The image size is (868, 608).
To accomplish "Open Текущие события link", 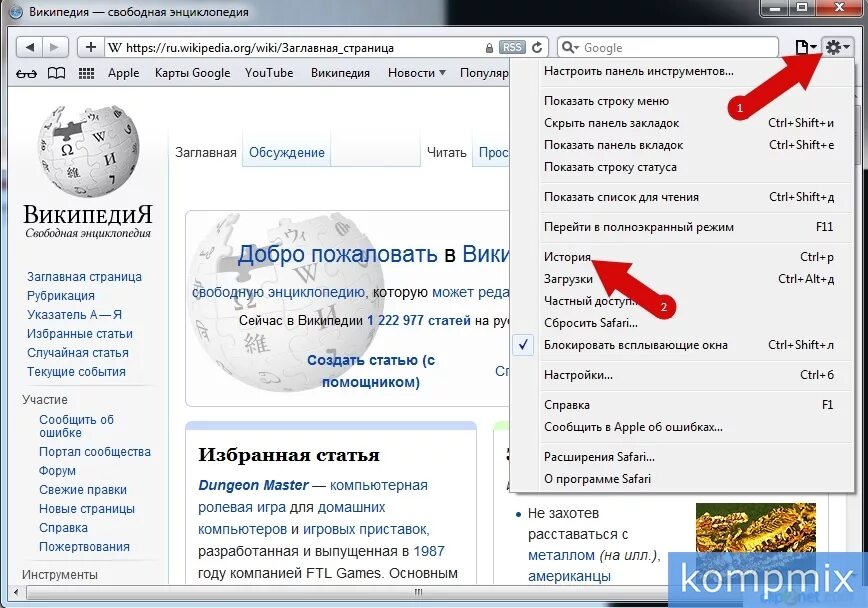I will click(x=76, y=372).
